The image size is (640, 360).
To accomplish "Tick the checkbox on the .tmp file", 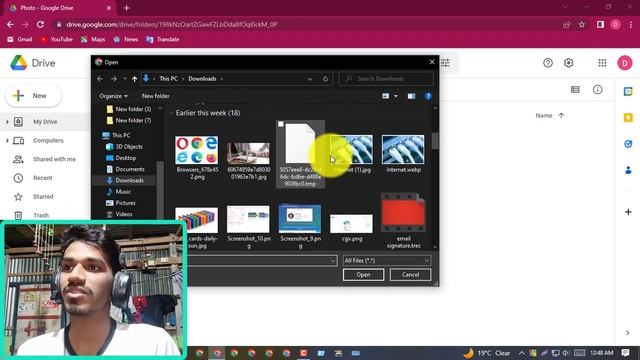I will click(x=281, y=124).
